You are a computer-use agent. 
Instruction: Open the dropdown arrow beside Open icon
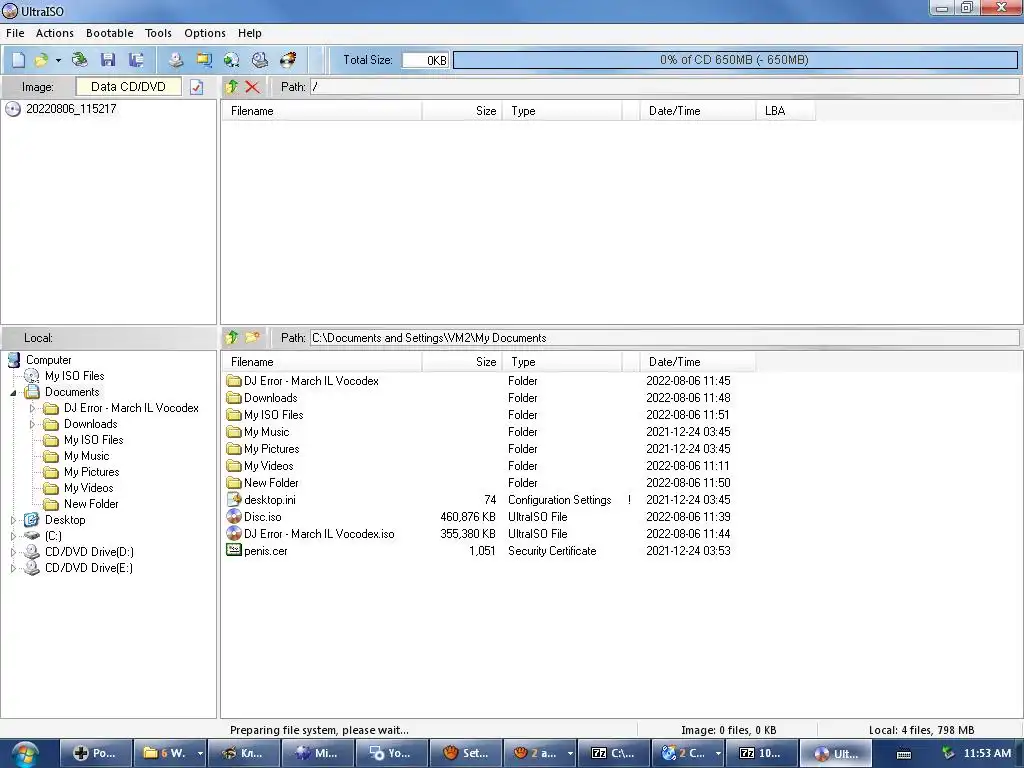pos(58,60)
